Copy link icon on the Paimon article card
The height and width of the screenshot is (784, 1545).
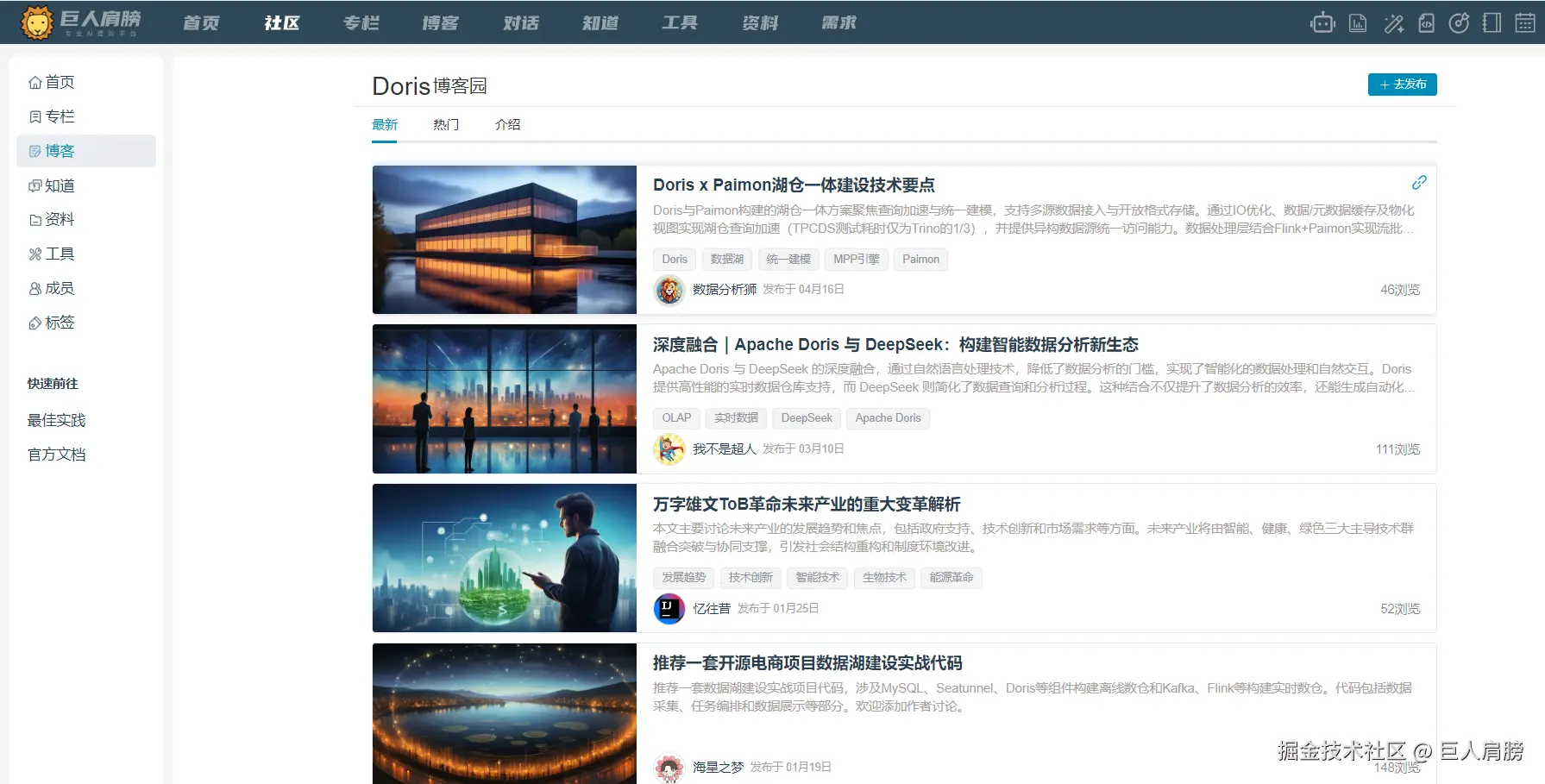click(1419, 182)
